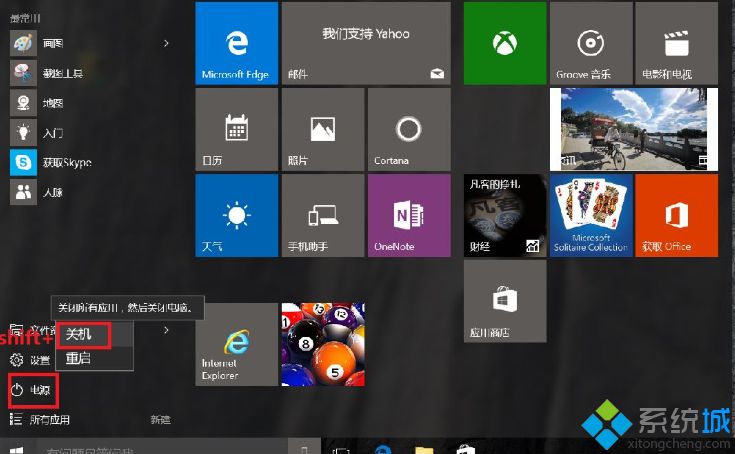Open Store from the taskbar
This screenshot has height=454, width=735.
coord(465,449)
